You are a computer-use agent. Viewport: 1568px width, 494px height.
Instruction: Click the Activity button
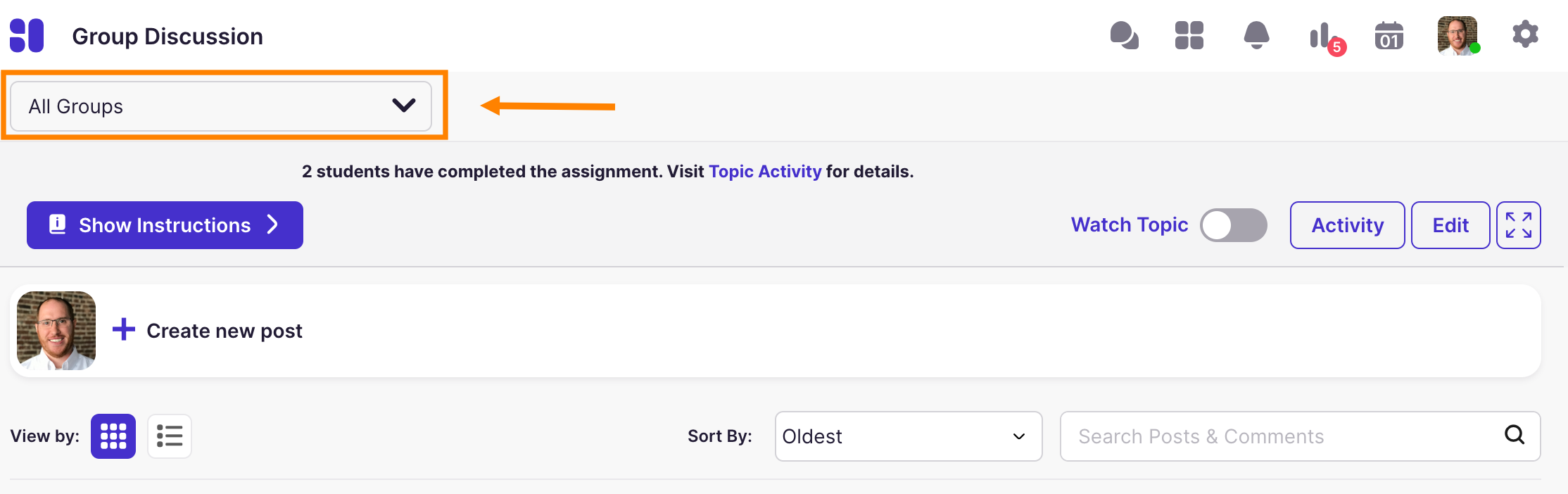pos(1347,225)
